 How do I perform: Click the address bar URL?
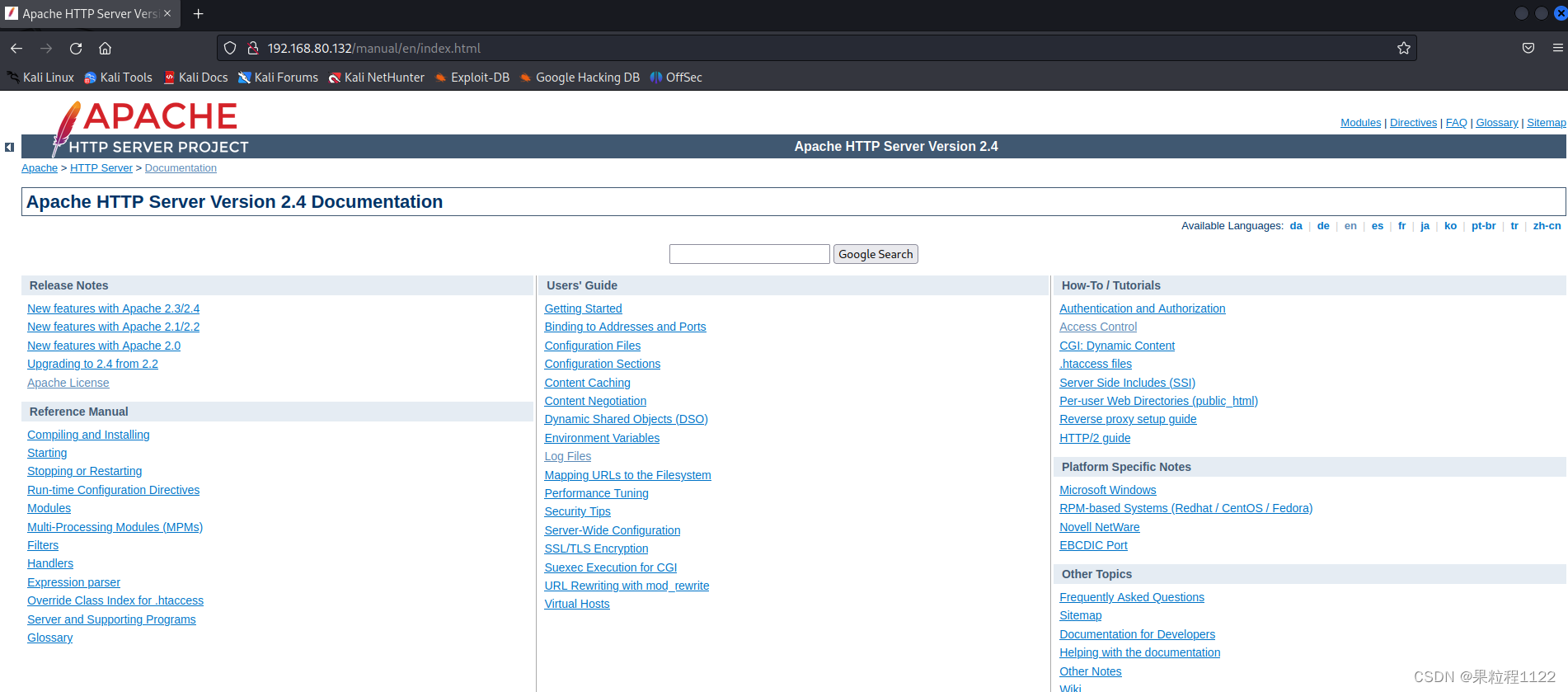373,49
